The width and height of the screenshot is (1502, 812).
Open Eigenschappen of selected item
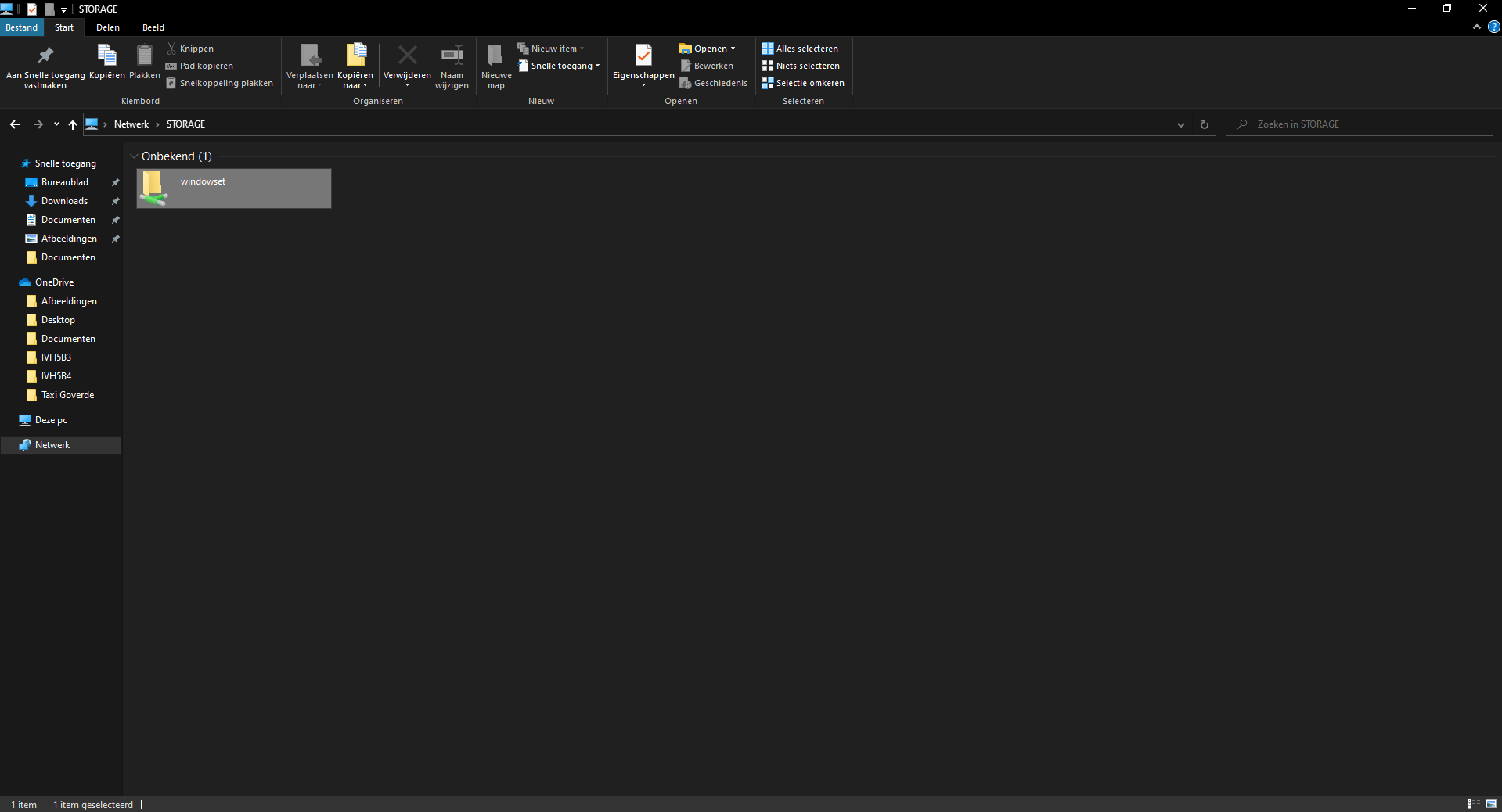[x=643, y=66]
